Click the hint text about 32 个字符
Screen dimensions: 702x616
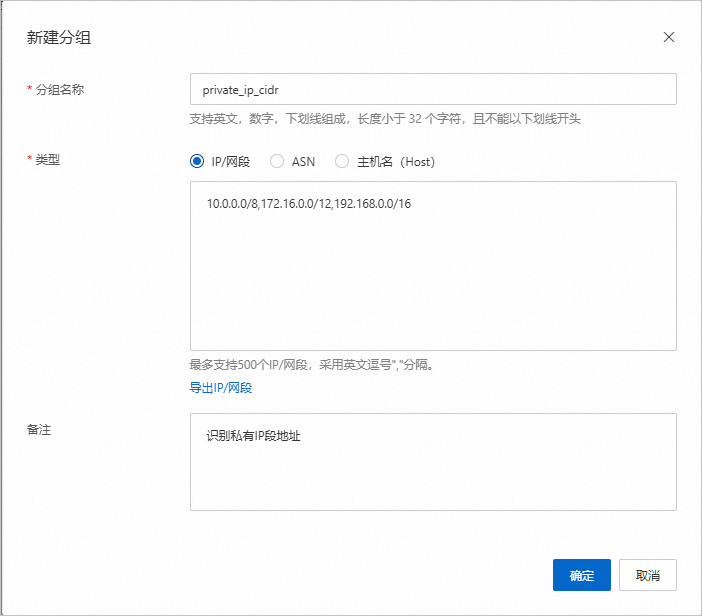[x=385, y=119]
